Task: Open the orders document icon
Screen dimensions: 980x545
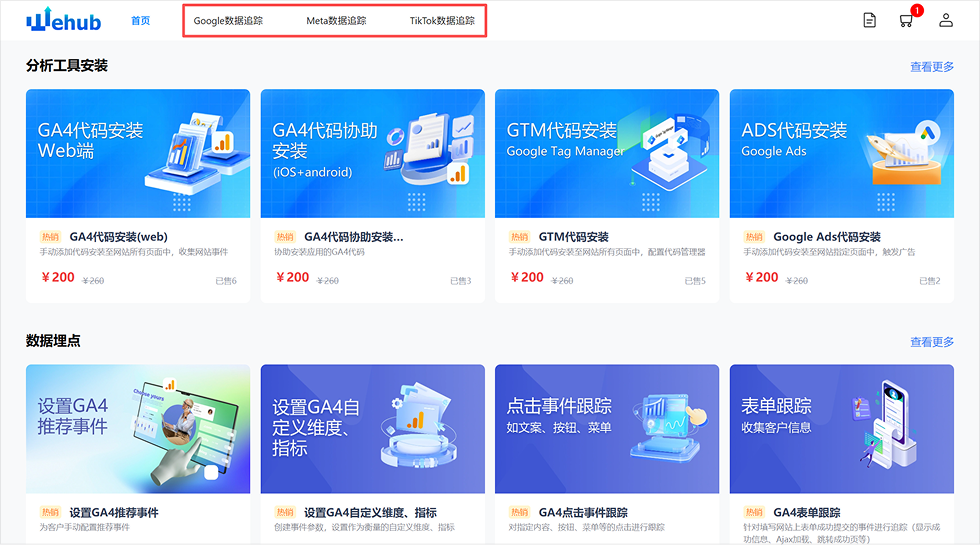Action: pos(870,20)
